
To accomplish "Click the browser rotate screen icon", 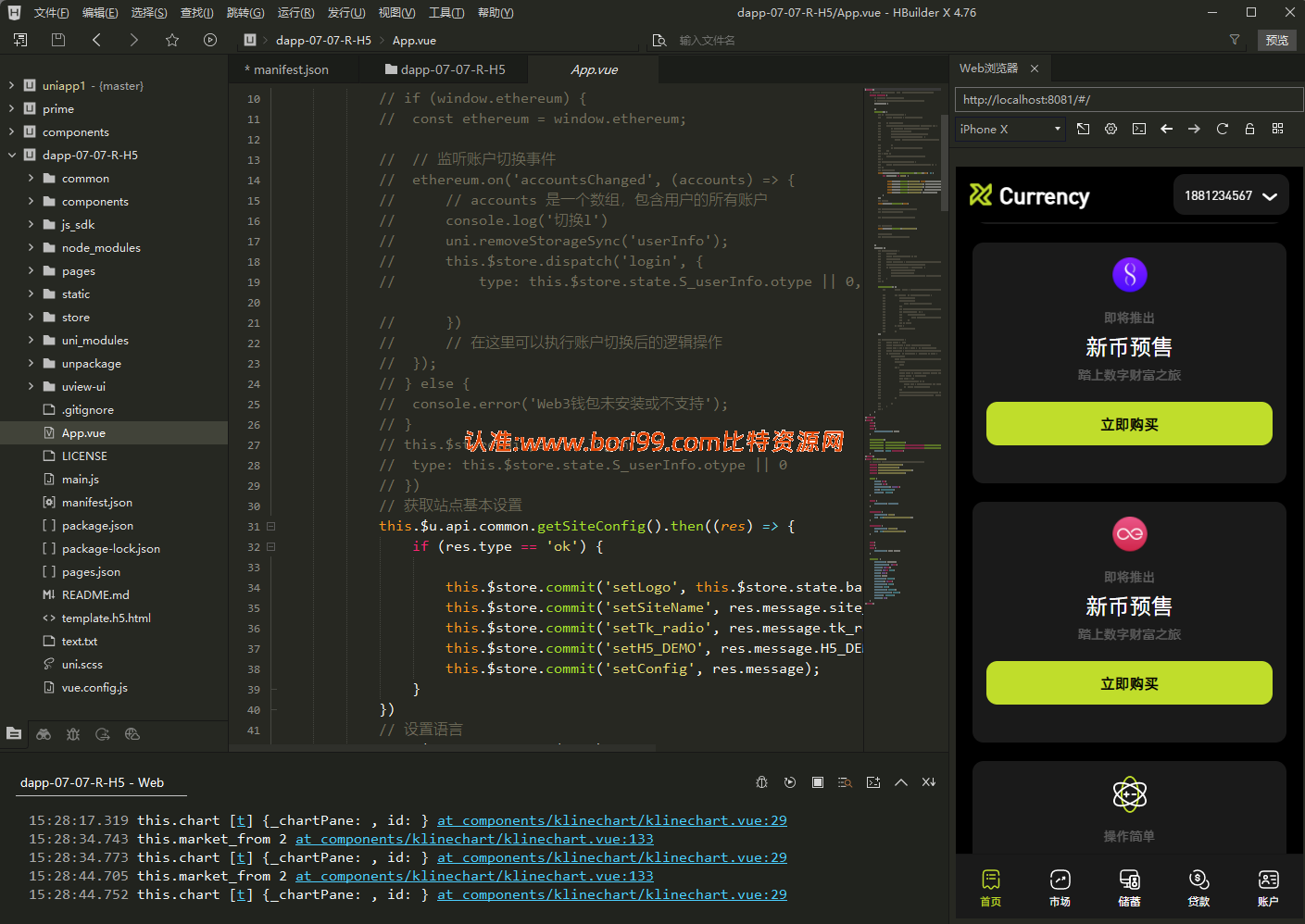I will (1084, 129).
